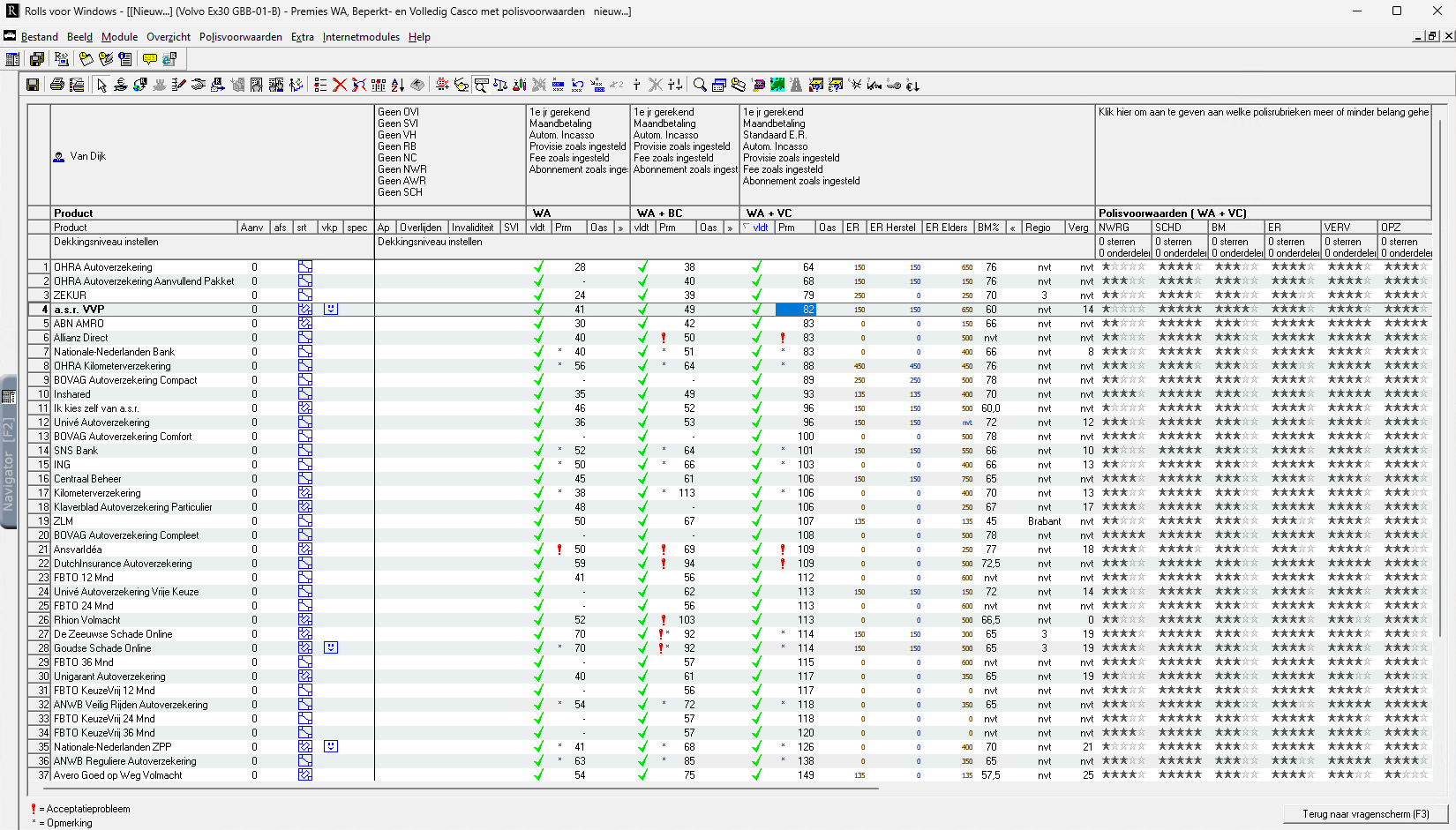Click the checklist with red pen icon
The width and height of the screenshot is (1456, 830).
point(178,85)
